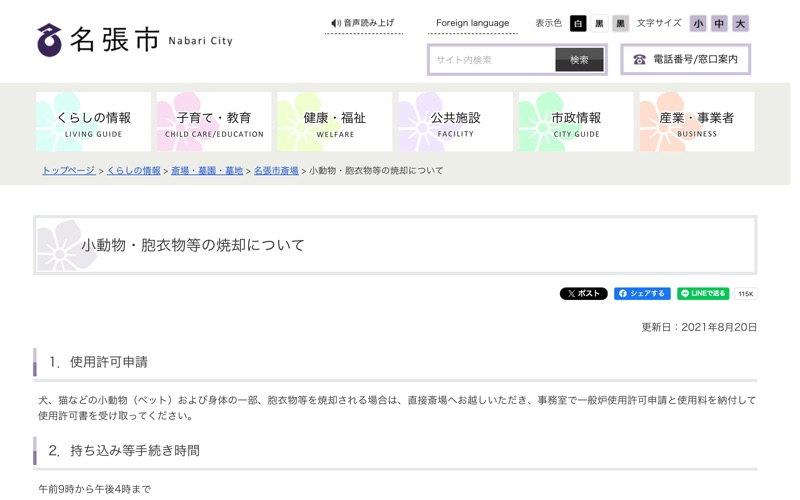
Task: Click the 更新日:2021年8月20日 date text
Action: click(x=699, y=327)
